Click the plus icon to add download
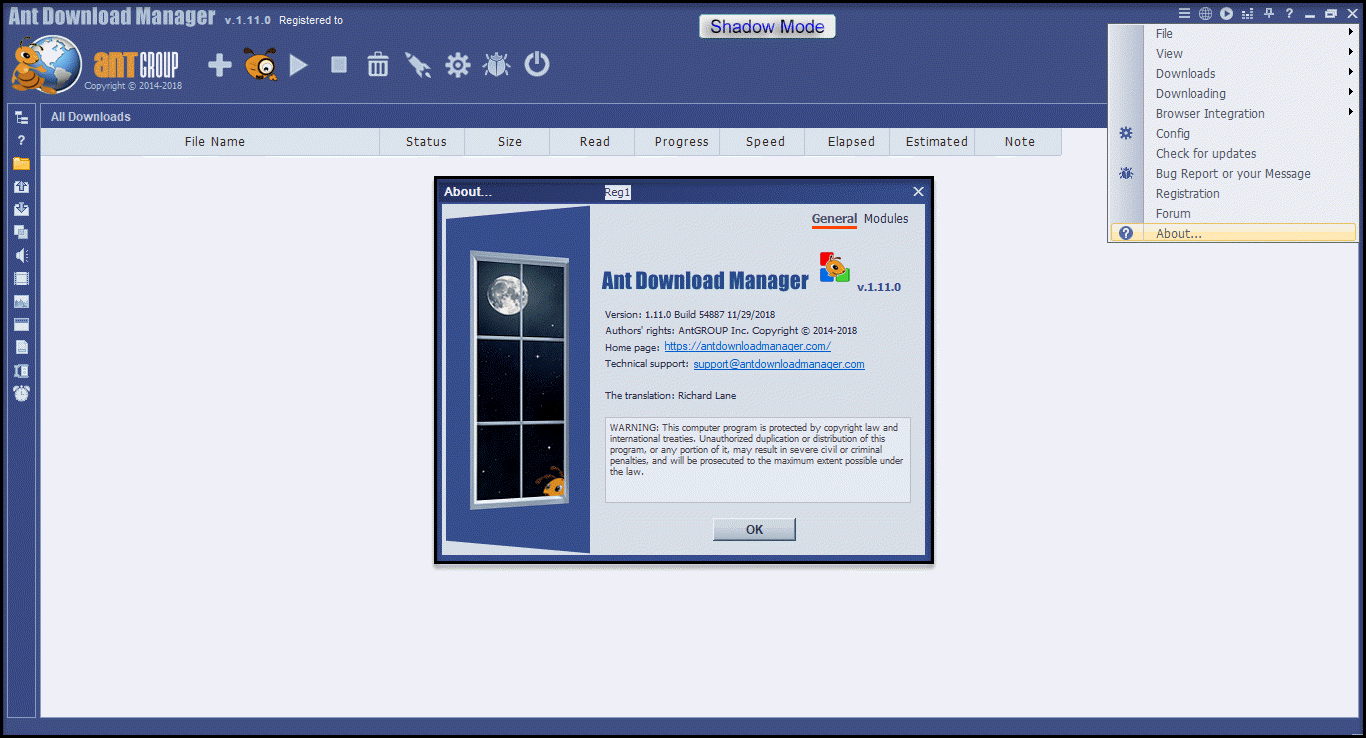Screen dimensions: 1366x738 [220, 66]
